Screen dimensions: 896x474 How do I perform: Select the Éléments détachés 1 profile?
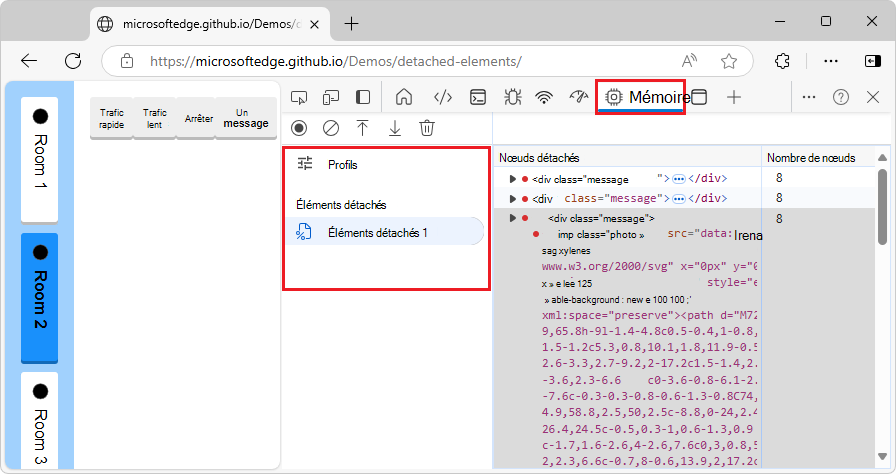point(385,232)
